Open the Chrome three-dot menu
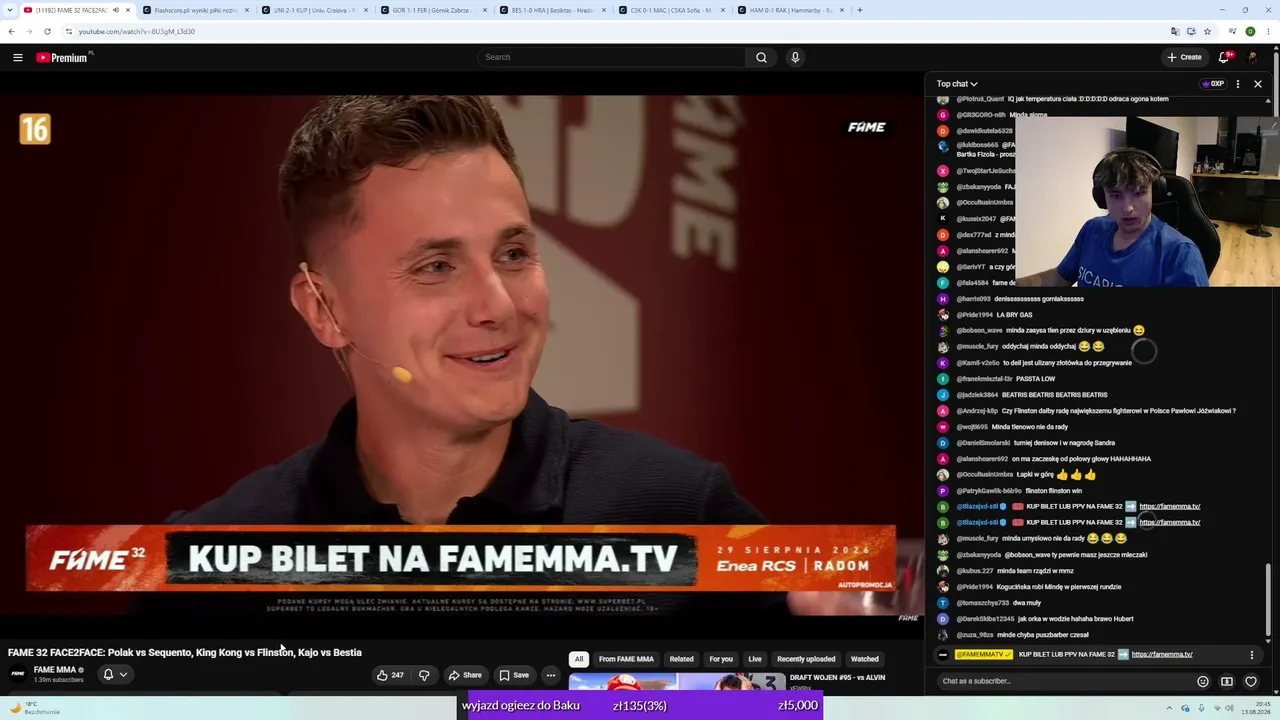Viewport: 1280px width, 720px height. click(x=1268, y=31)
